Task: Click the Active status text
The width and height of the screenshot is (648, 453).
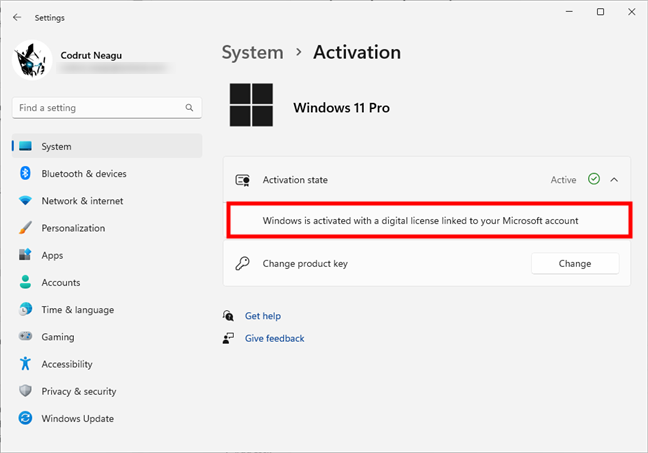Action: point(563,180)
